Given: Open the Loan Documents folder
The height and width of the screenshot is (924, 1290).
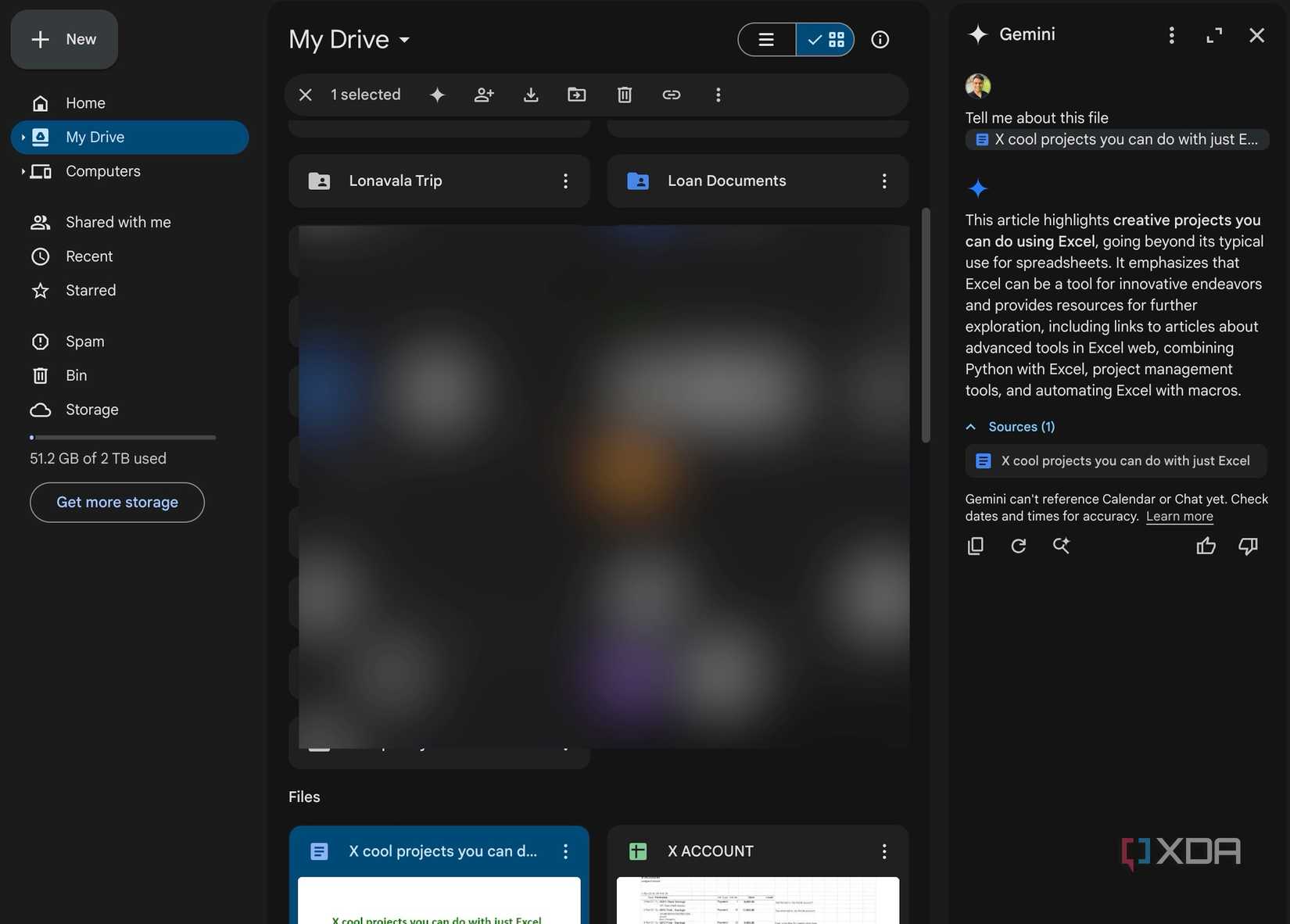Looking at the screenshot, I should pos(758,181).
